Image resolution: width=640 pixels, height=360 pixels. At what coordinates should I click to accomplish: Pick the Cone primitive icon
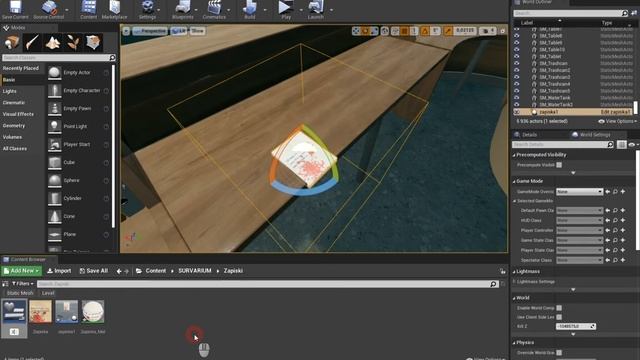(x=54, y=216)
